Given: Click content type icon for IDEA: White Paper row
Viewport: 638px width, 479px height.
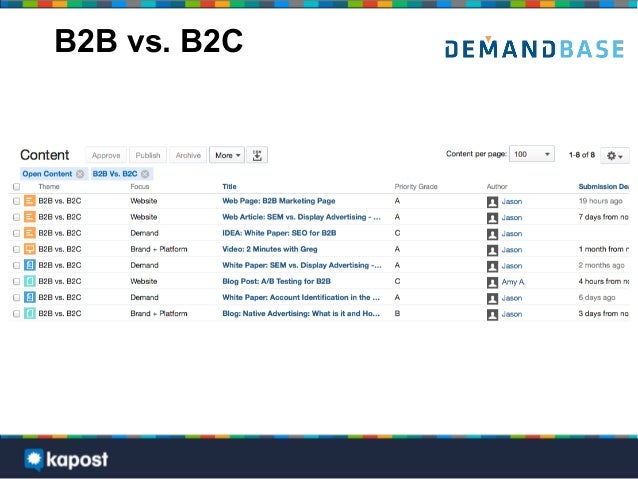Looking at the screenshot, I should 30,233.
